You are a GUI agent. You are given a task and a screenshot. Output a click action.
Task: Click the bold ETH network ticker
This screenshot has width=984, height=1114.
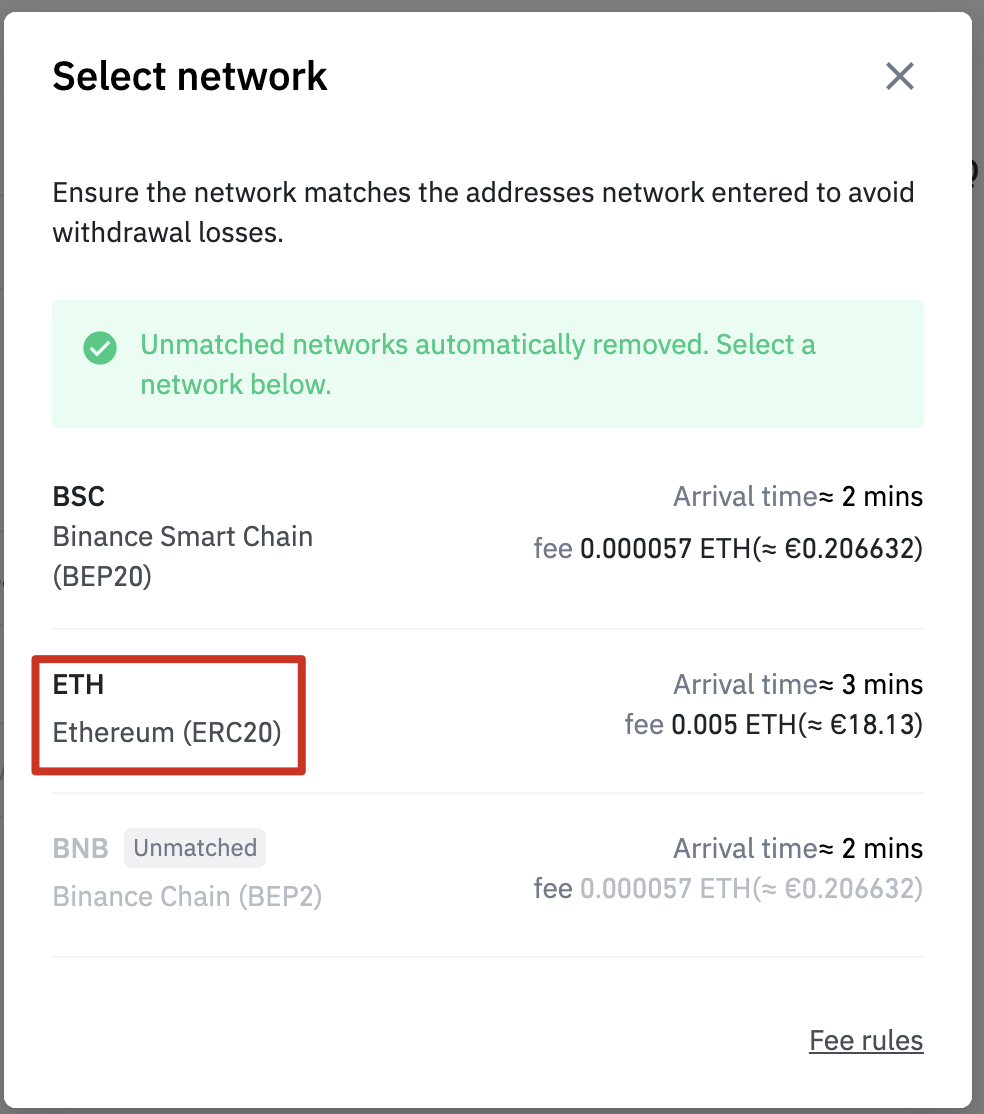point(78,685)
